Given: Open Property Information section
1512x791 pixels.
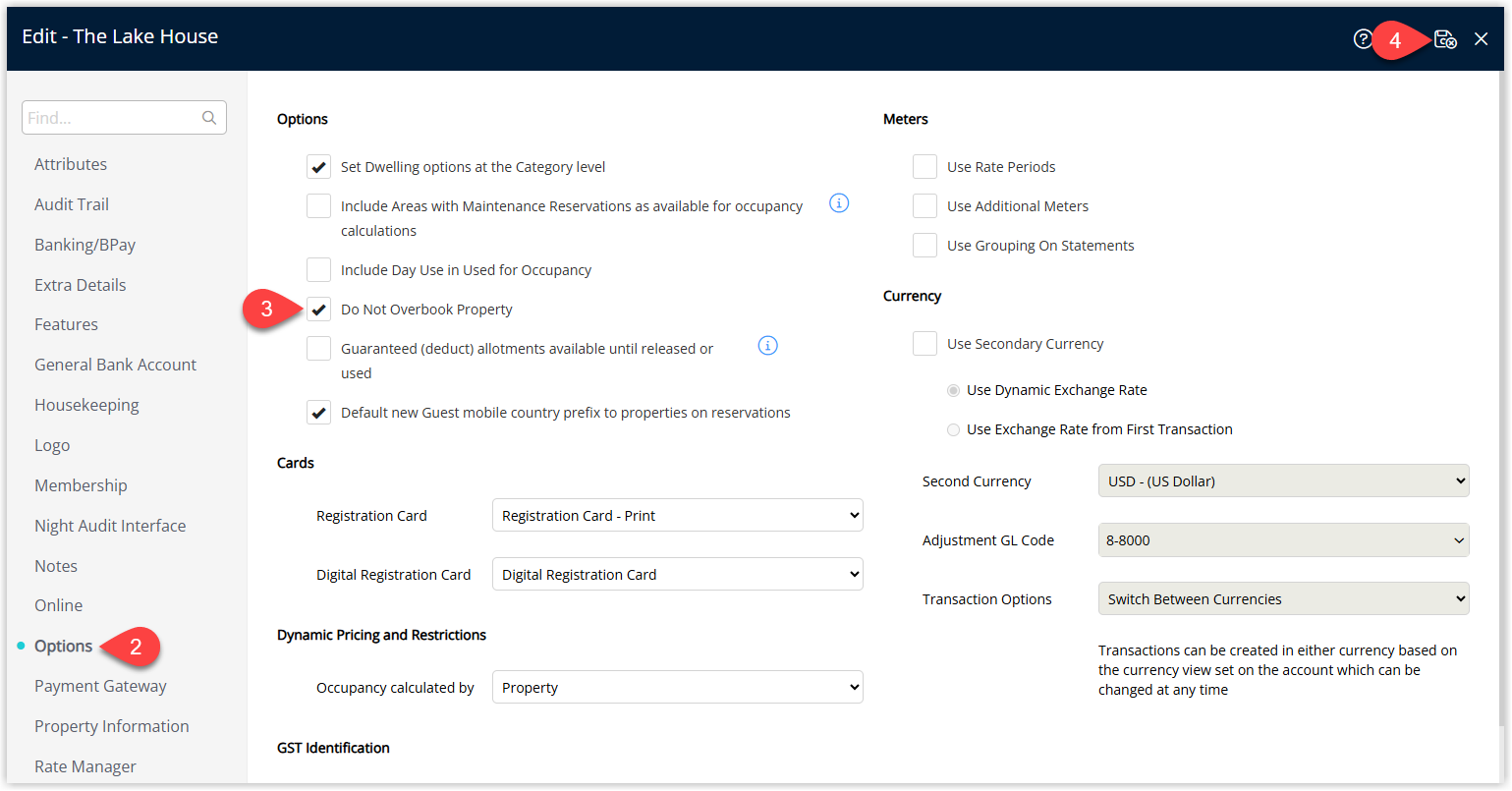Looking at the screenshot, I should [112, 726].
